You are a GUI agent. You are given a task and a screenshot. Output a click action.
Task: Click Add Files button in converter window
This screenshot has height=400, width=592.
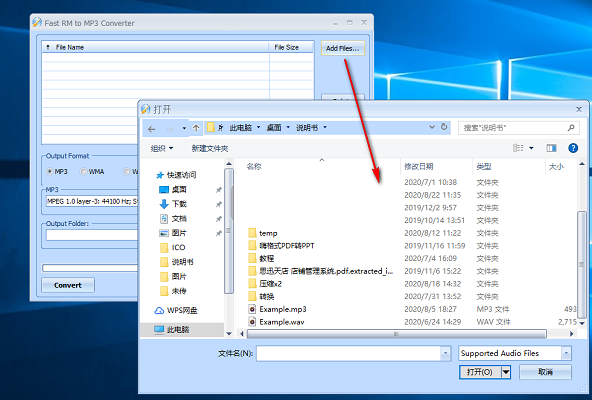point(343,48)
